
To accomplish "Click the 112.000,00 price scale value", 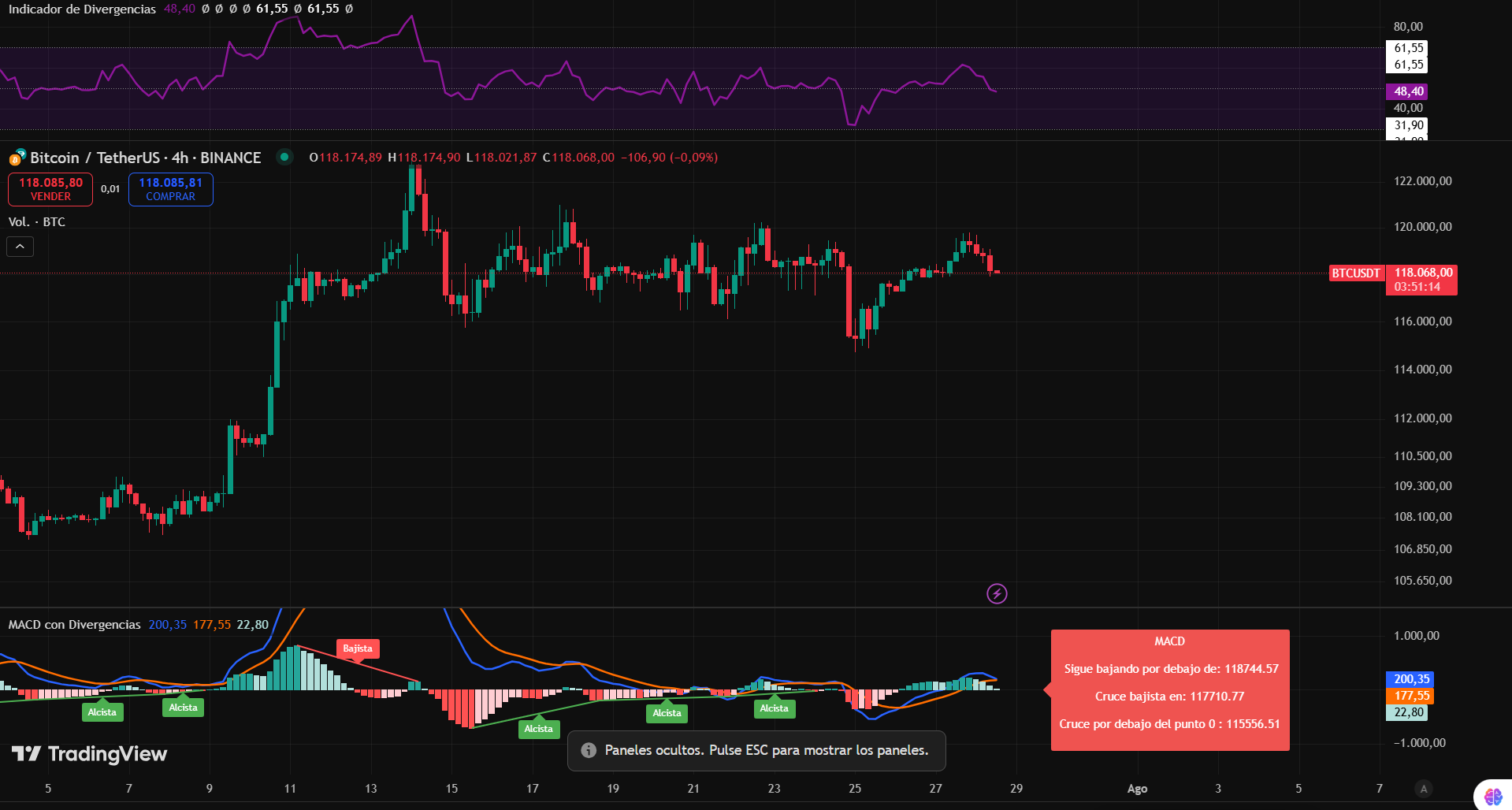I will (x=1422, y=418).
